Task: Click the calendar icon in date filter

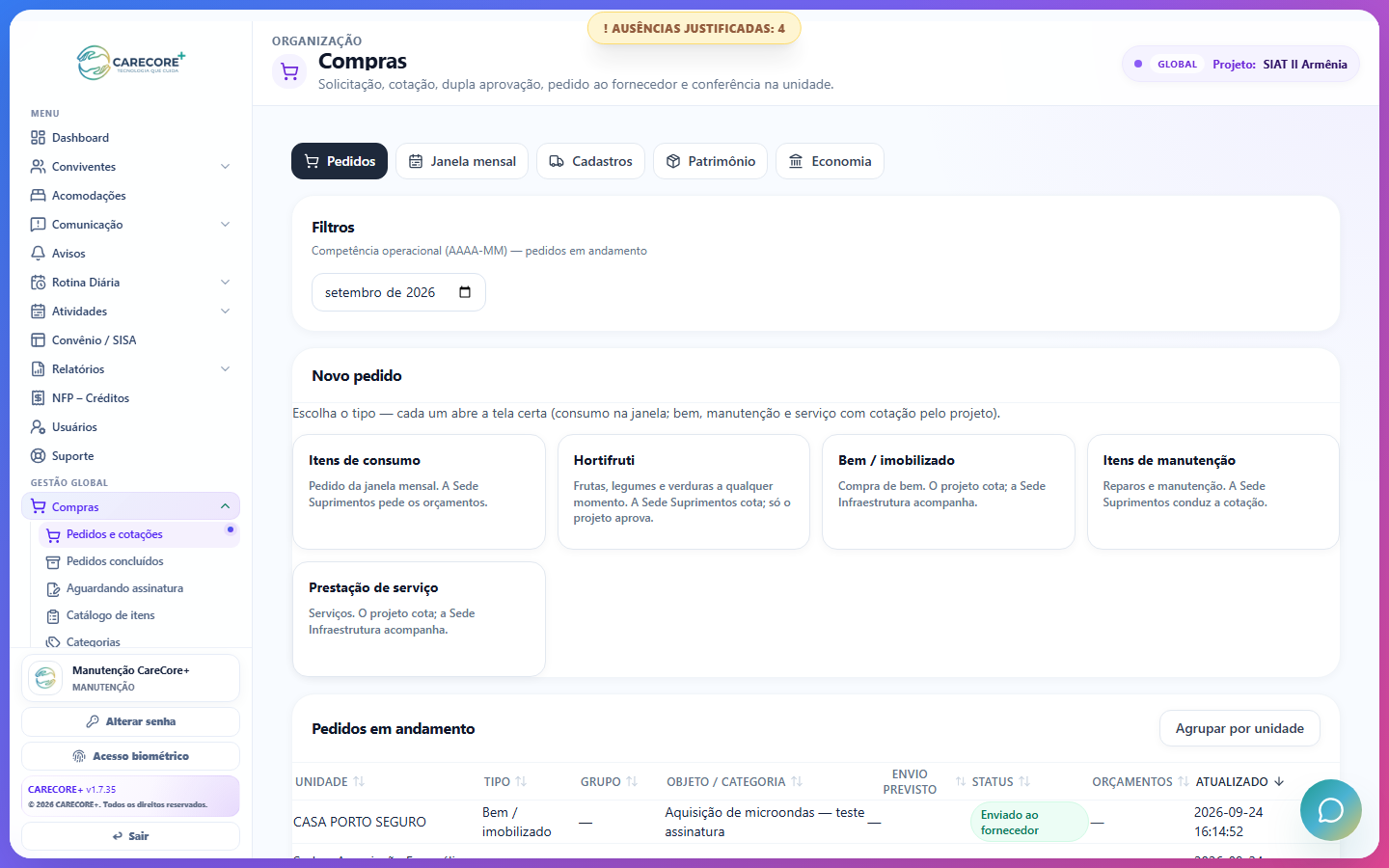Action: (x=465, y=292)
